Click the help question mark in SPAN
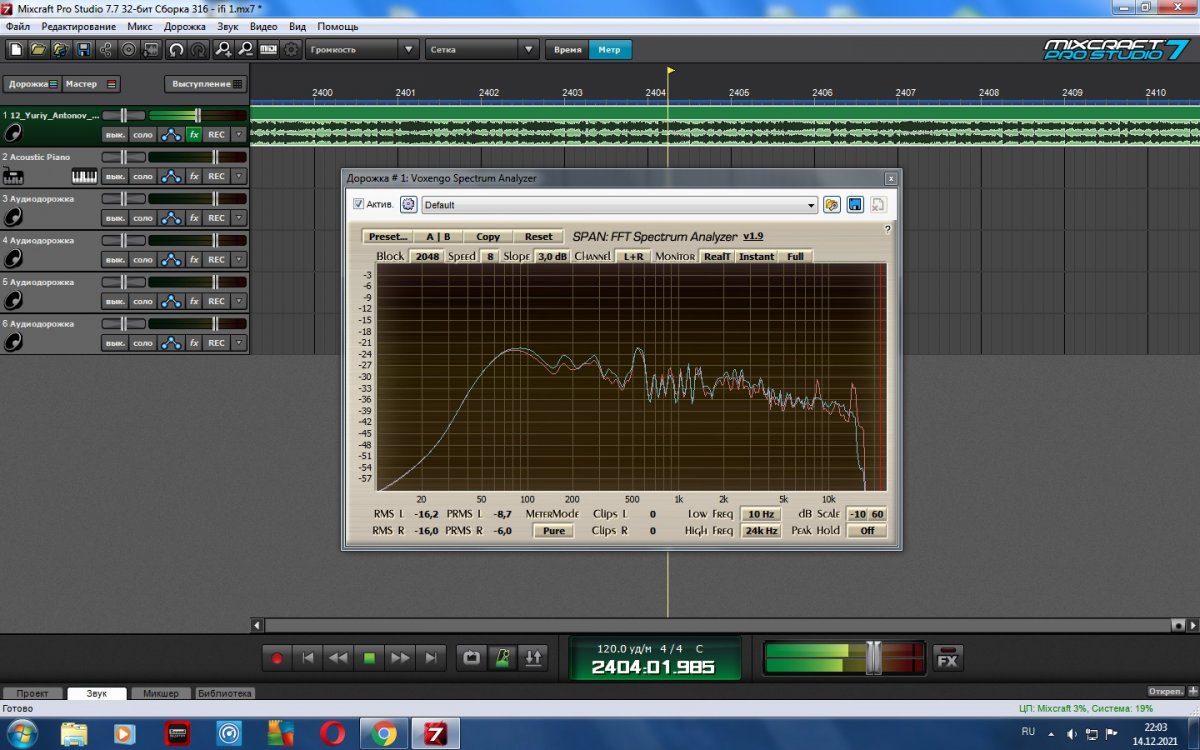Viewport: 1200px width, 750px height. [887, 230]
